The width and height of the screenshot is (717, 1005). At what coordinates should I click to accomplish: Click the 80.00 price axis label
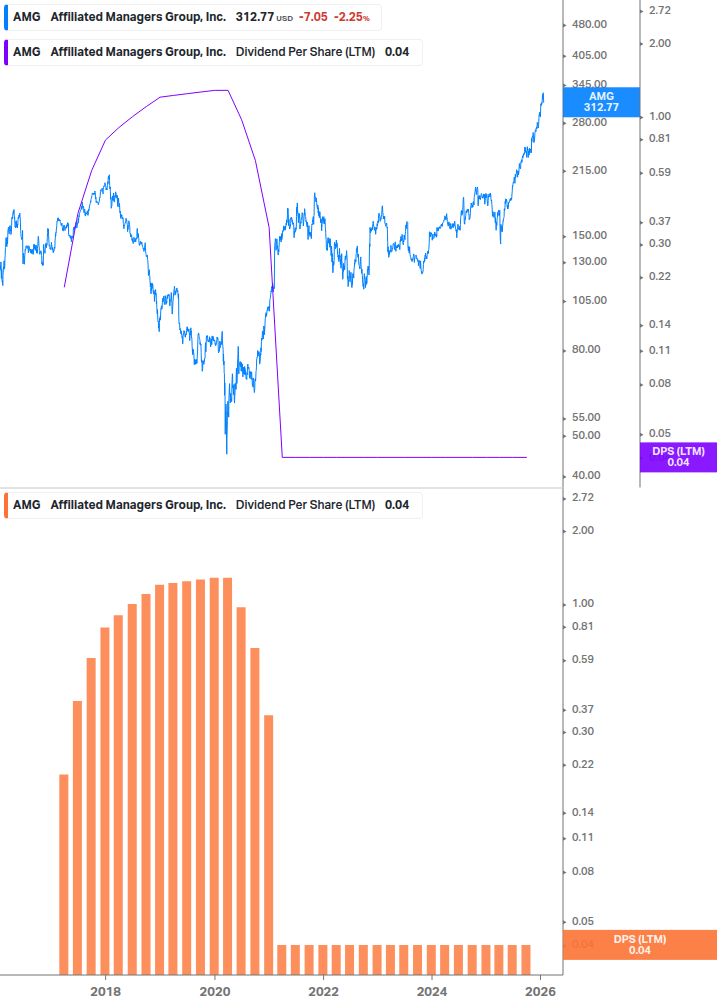click(586, 349)
